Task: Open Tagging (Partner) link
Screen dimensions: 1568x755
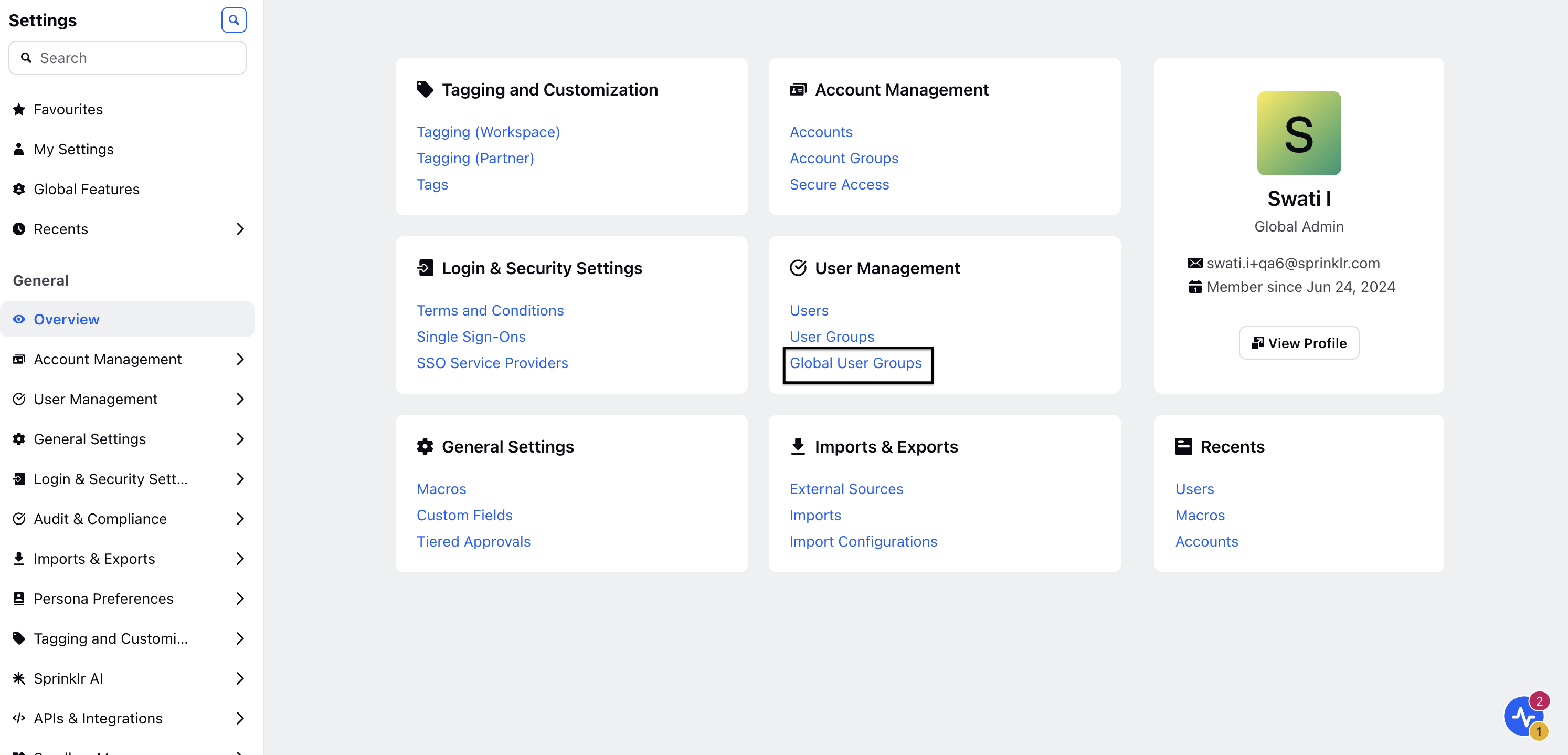Action: [475, 158]
